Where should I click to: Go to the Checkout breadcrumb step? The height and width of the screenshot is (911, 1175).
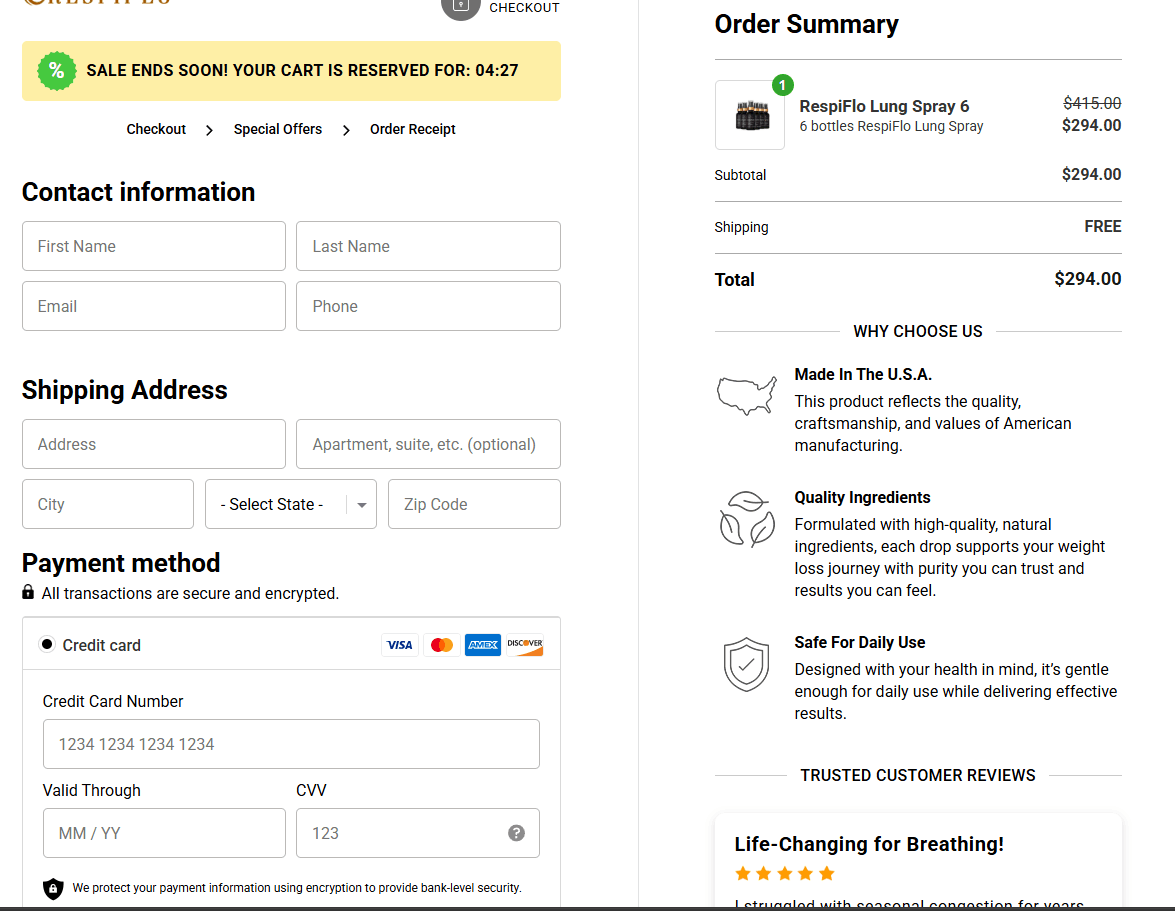pos(156,129)
